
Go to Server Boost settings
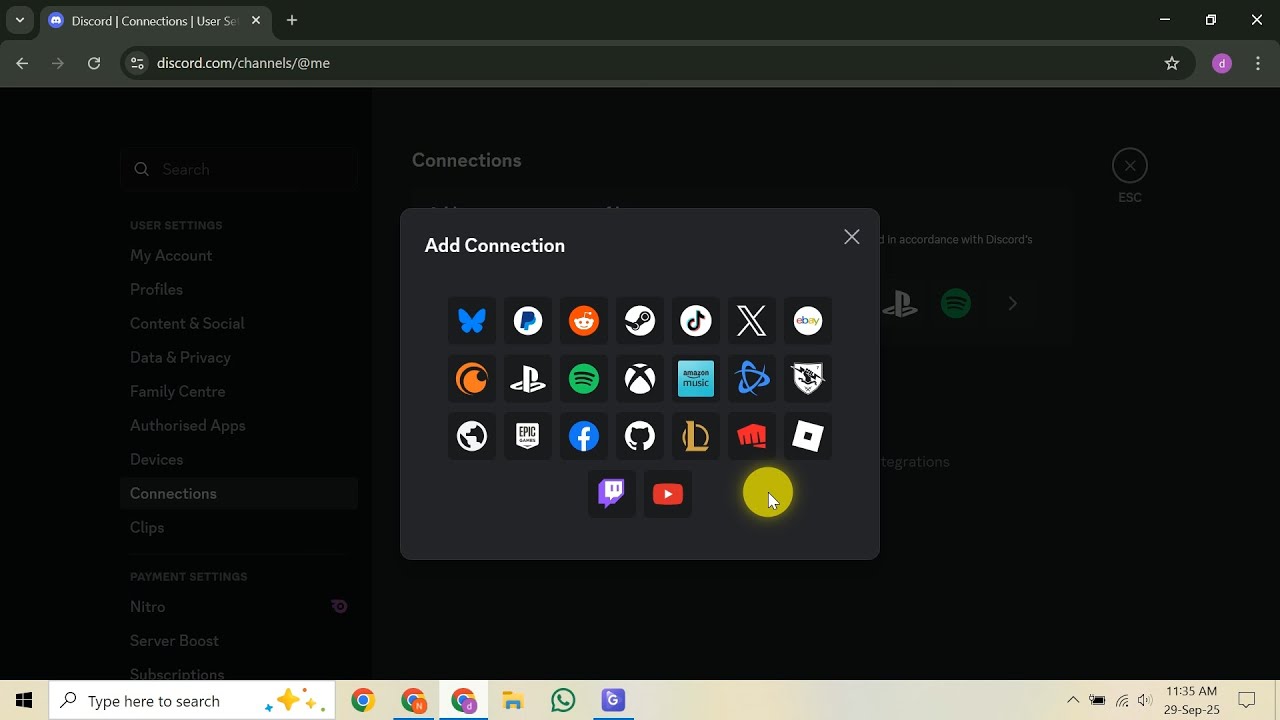(x=239, y=641)
